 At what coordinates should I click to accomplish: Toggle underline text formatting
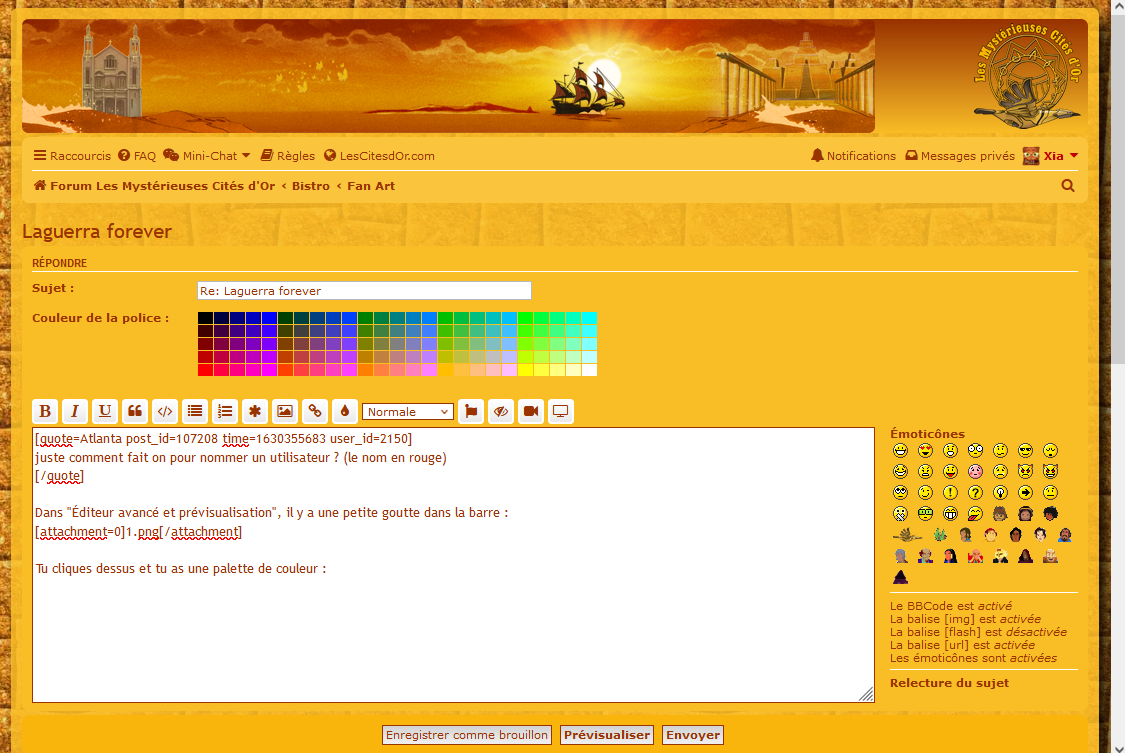pyautogui.click(x=105, y=411)
